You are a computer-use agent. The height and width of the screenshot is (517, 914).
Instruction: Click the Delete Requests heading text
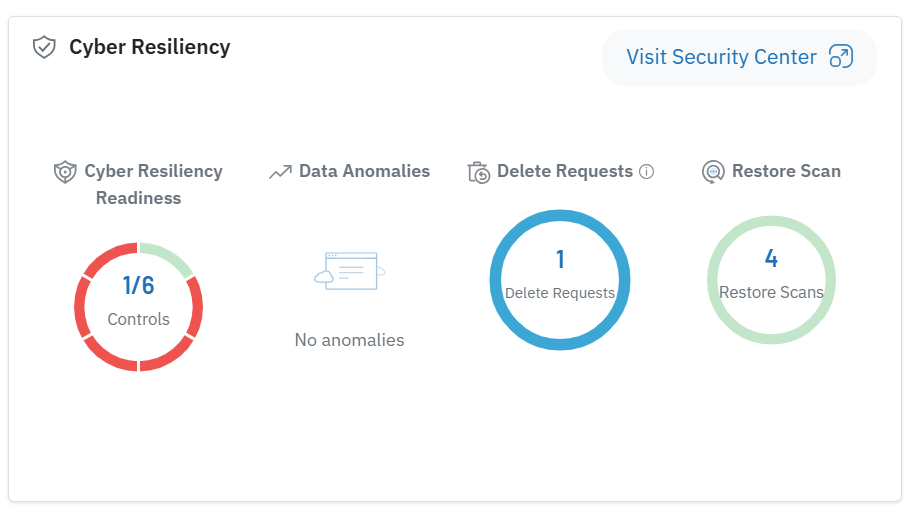pyautogui.click(x=565, y=171)
